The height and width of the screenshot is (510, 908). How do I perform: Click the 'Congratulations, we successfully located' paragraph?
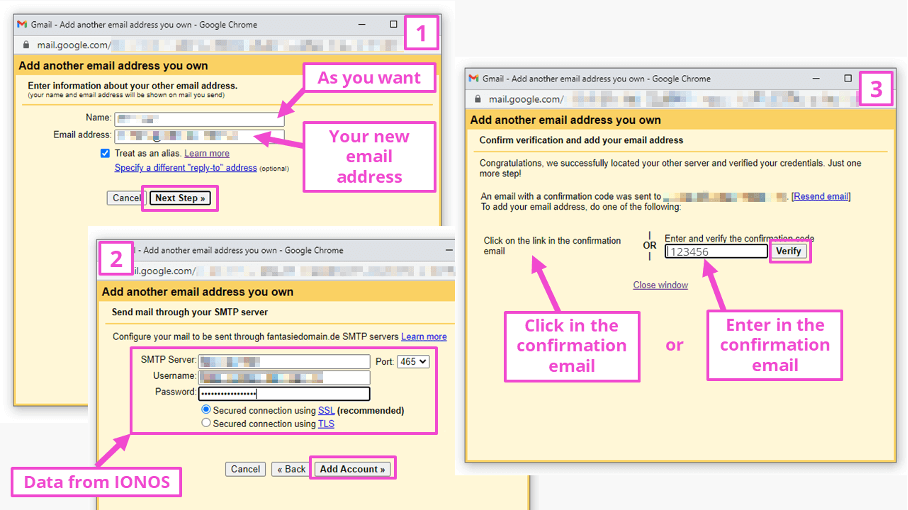[670, 168]
